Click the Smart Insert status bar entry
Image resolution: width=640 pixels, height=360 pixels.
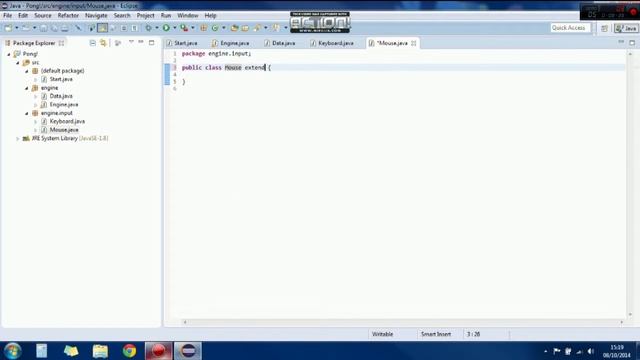coord(436,334)
